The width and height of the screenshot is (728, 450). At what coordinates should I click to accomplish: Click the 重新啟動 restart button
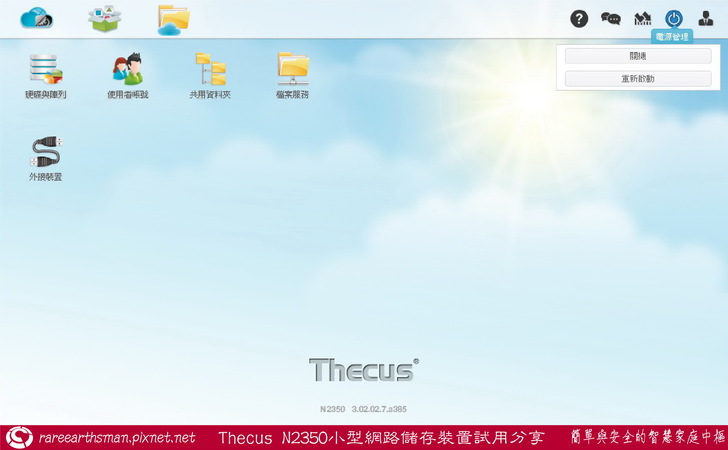638,78
